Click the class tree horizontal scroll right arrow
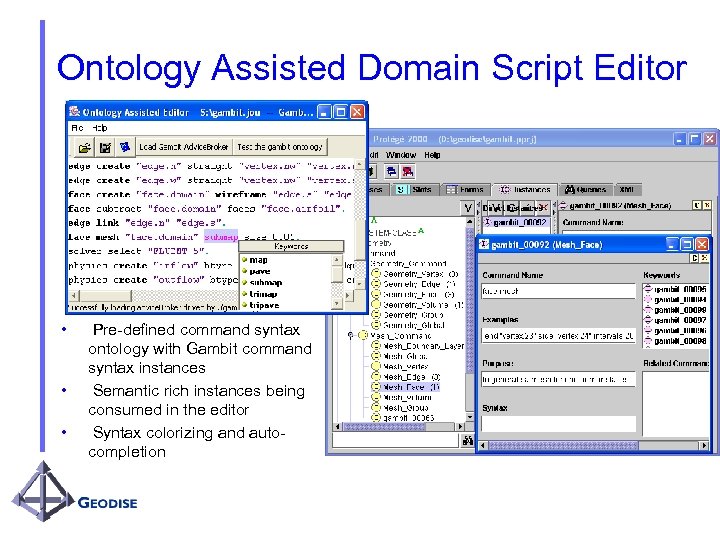 tap(461, 427)
